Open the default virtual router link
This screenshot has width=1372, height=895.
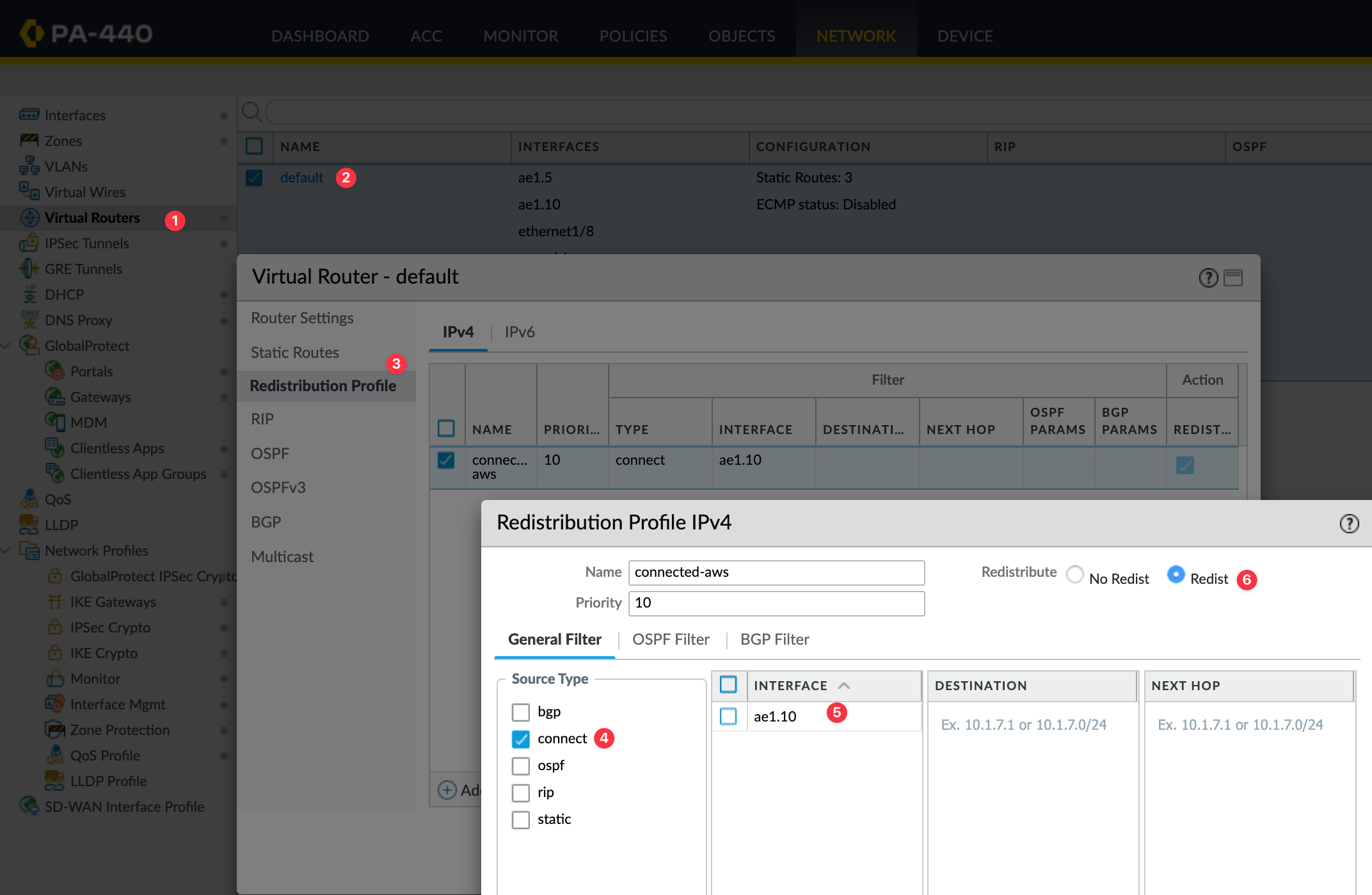click(301, 178)
